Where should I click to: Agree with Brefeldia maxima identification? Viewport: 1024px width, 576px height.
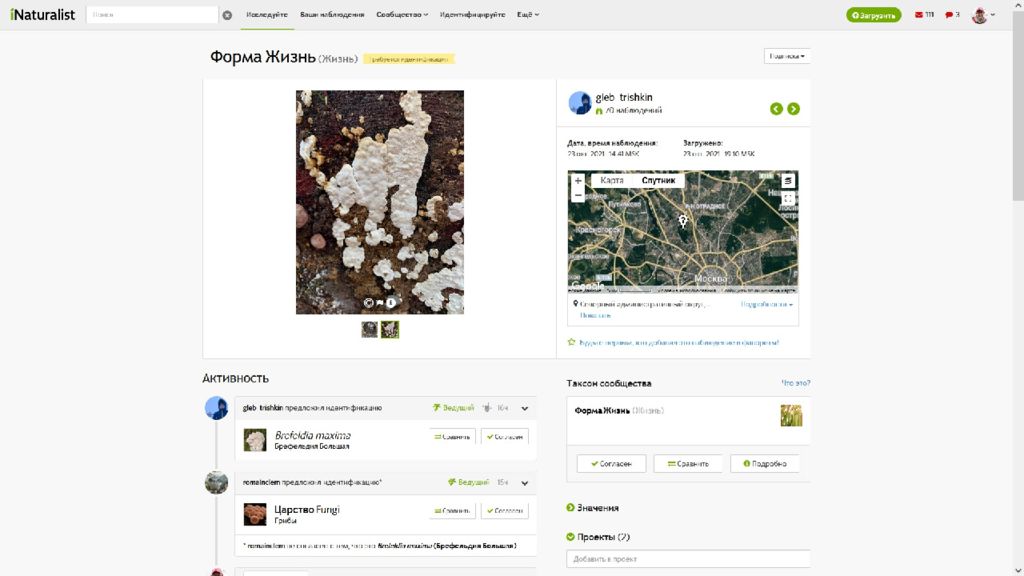505,437
